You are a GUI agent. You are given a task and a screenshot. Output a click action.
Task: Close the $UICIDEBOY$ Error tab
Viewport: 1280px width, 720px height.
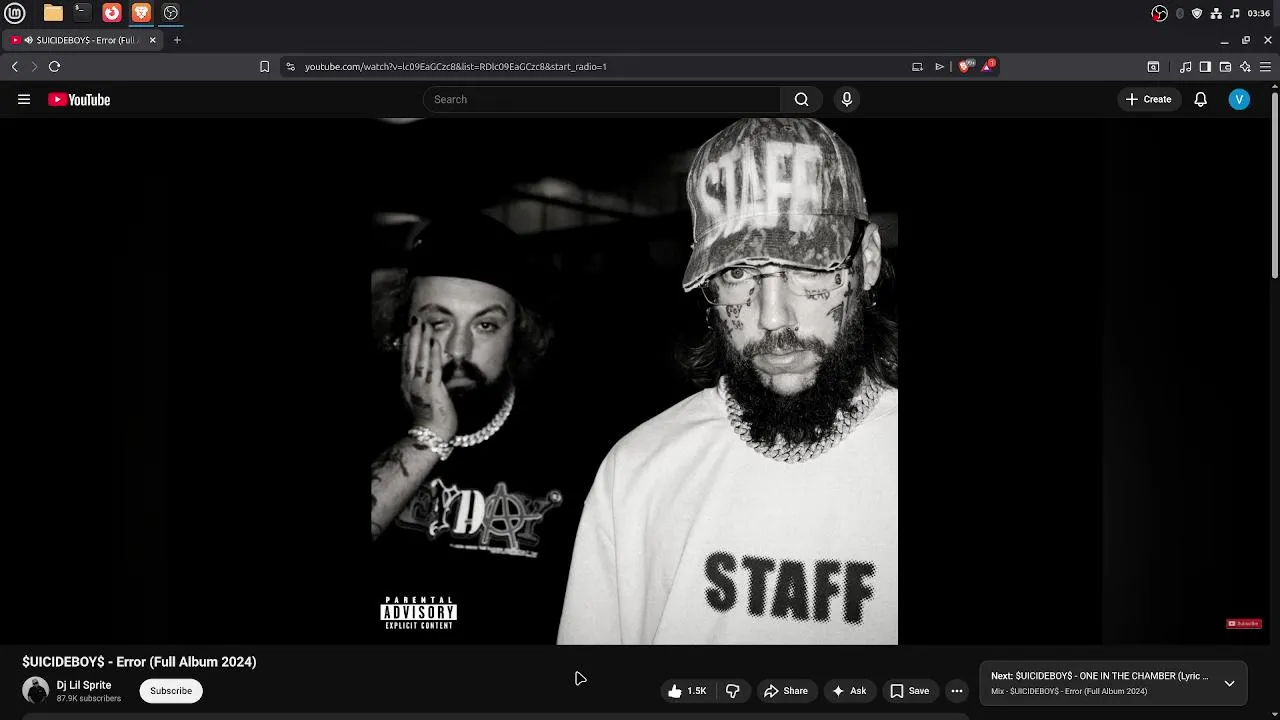152,40
